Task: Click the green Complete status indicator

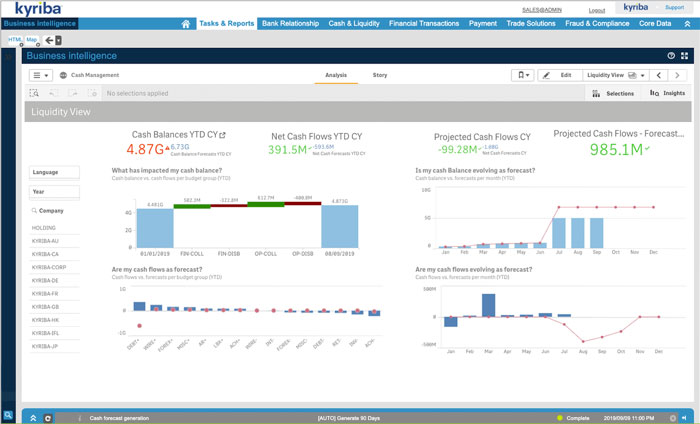Action: (559, 418)
